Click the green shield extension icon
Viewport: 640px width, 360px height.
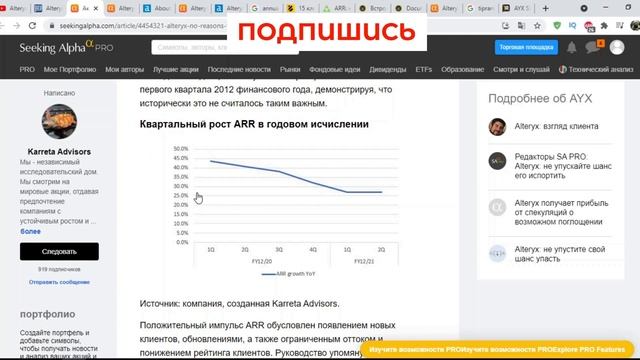pyautogui.click(x=557, y=26)
